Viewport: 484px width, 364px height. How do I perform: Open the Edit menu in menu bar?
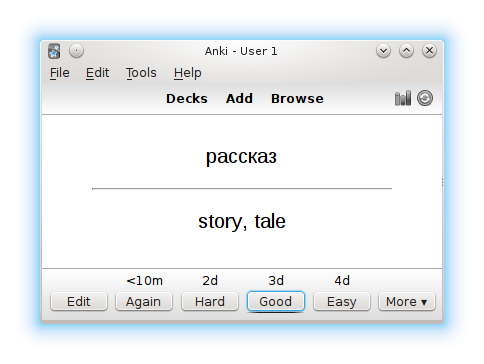point(97,73)
